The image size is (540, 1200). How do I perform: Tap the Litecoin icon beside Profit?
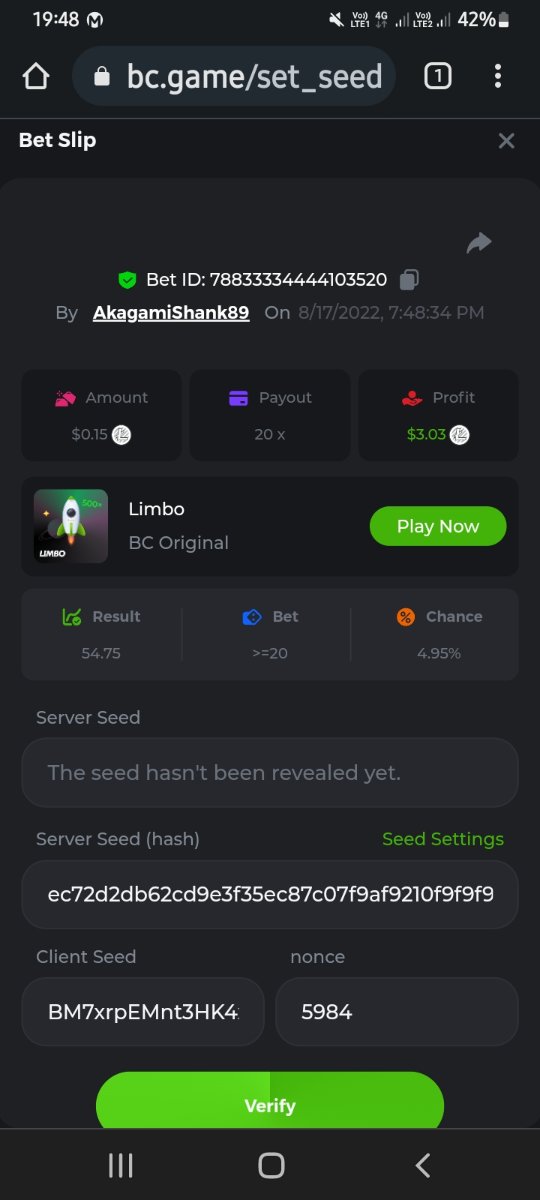coord(459,434)
